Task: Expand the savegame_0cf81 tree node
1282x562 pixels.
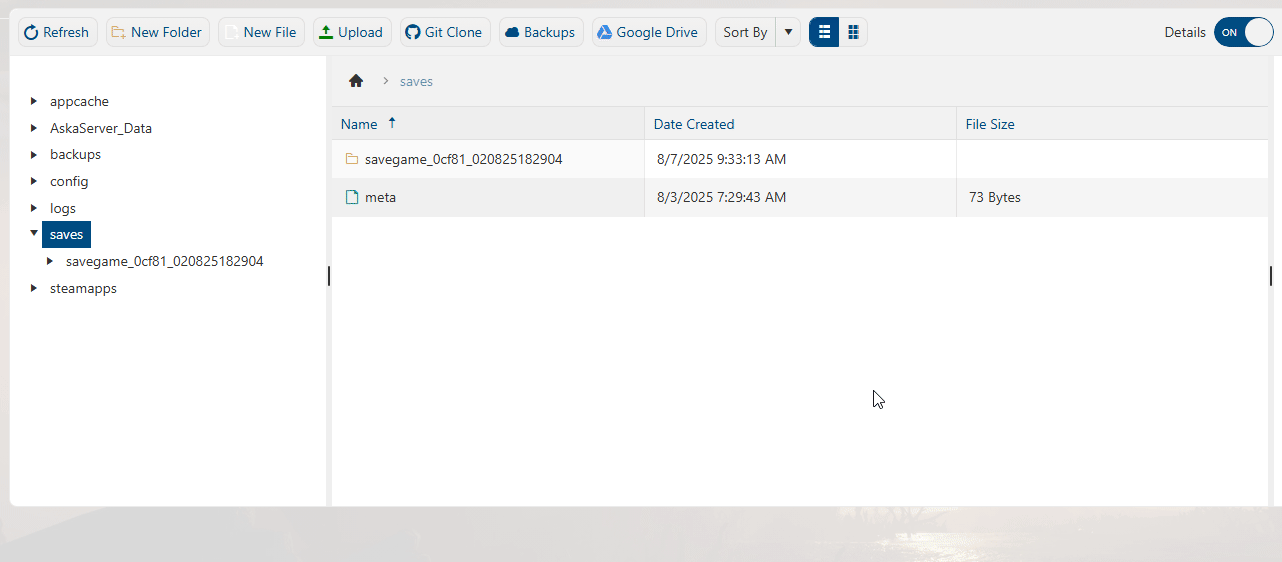Action: coord(50,261)
